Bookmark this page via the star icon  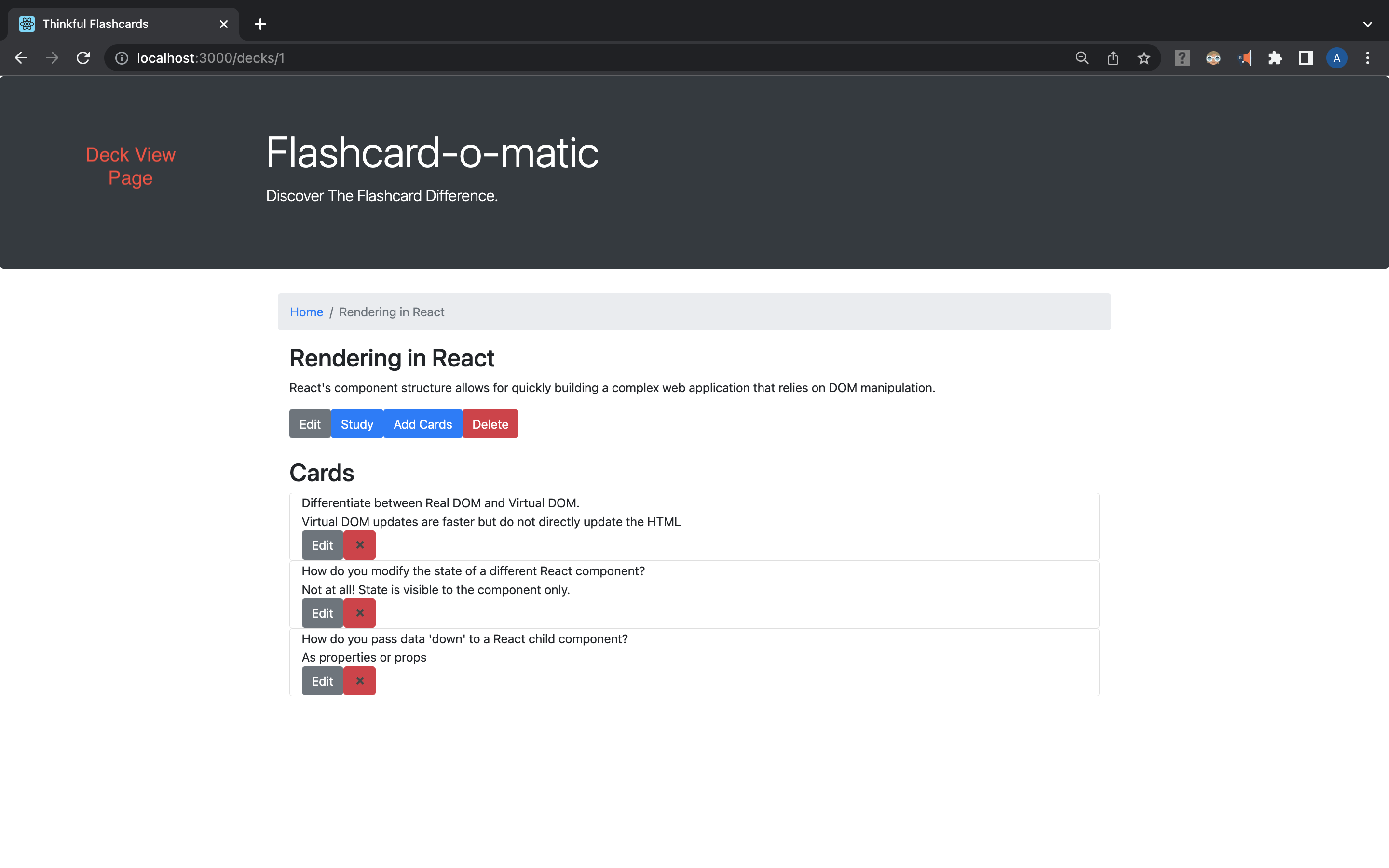pyautogui.click(x=1144, y=58)
